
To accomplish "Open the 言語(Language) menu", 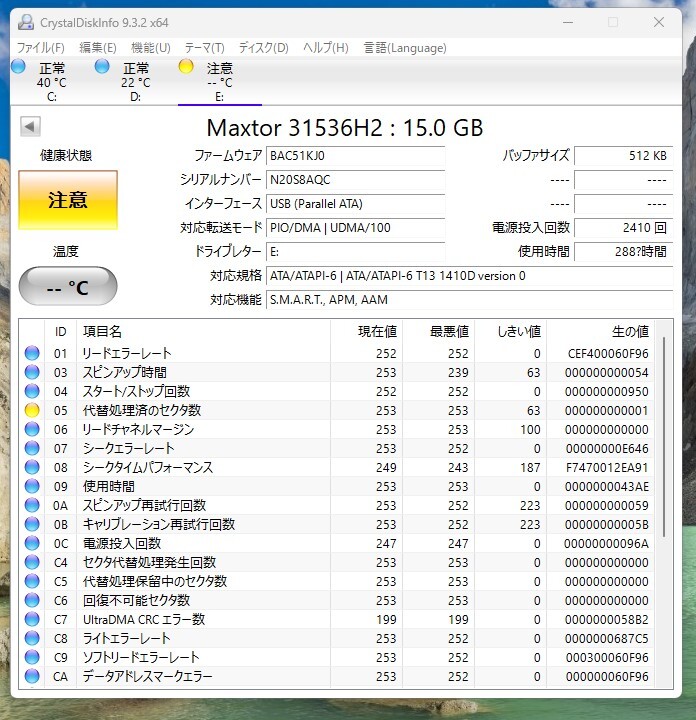I will click(x=405, y=48).
